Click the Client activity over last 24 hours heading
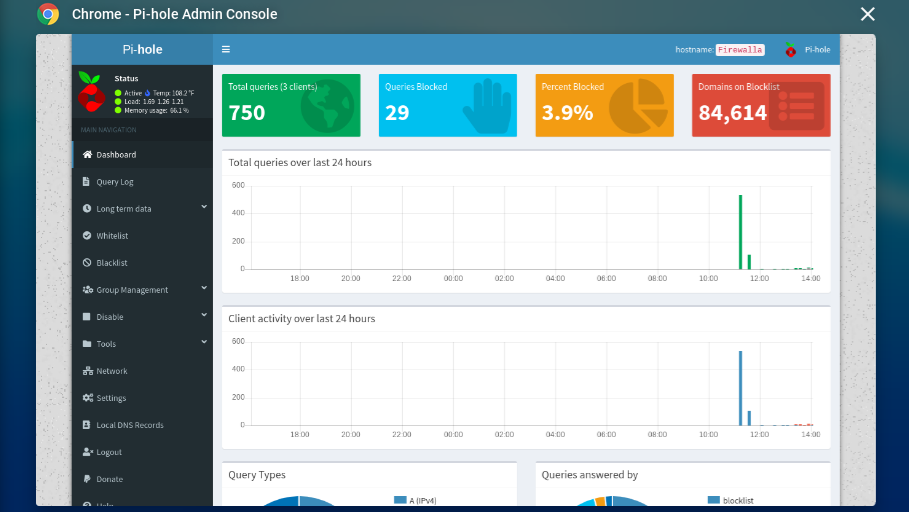Image resolution: width=909 pixels, height=512 pixels. point(301,318)
